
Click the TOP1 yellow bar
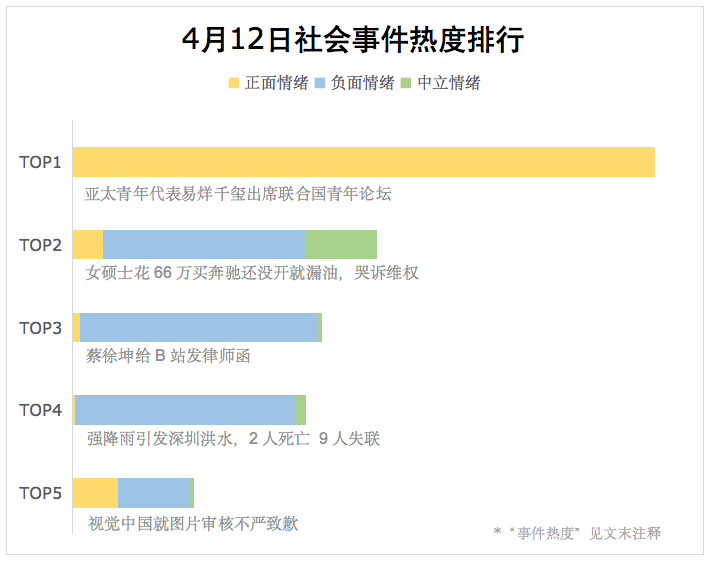(x=364, y=162)
